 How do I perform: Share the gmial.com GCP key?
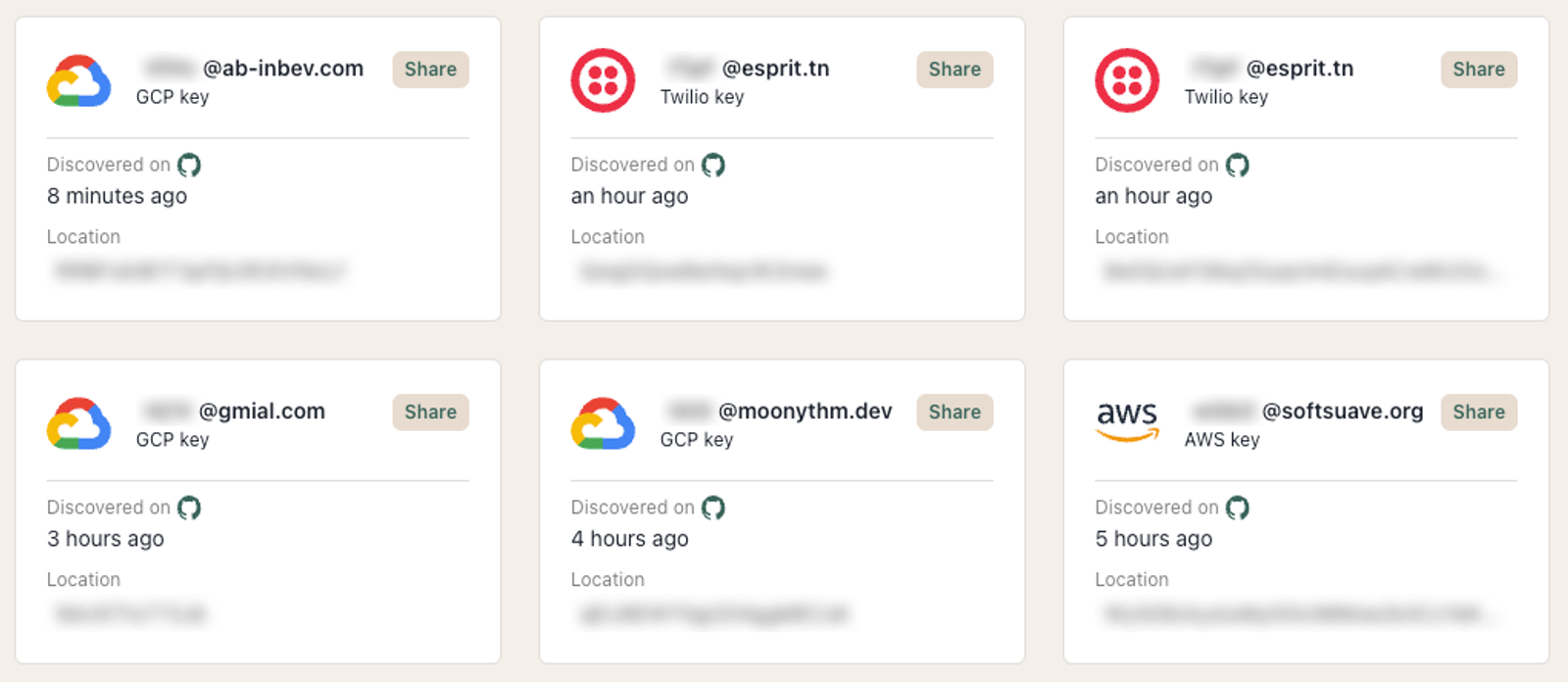[x=431, y=413]
